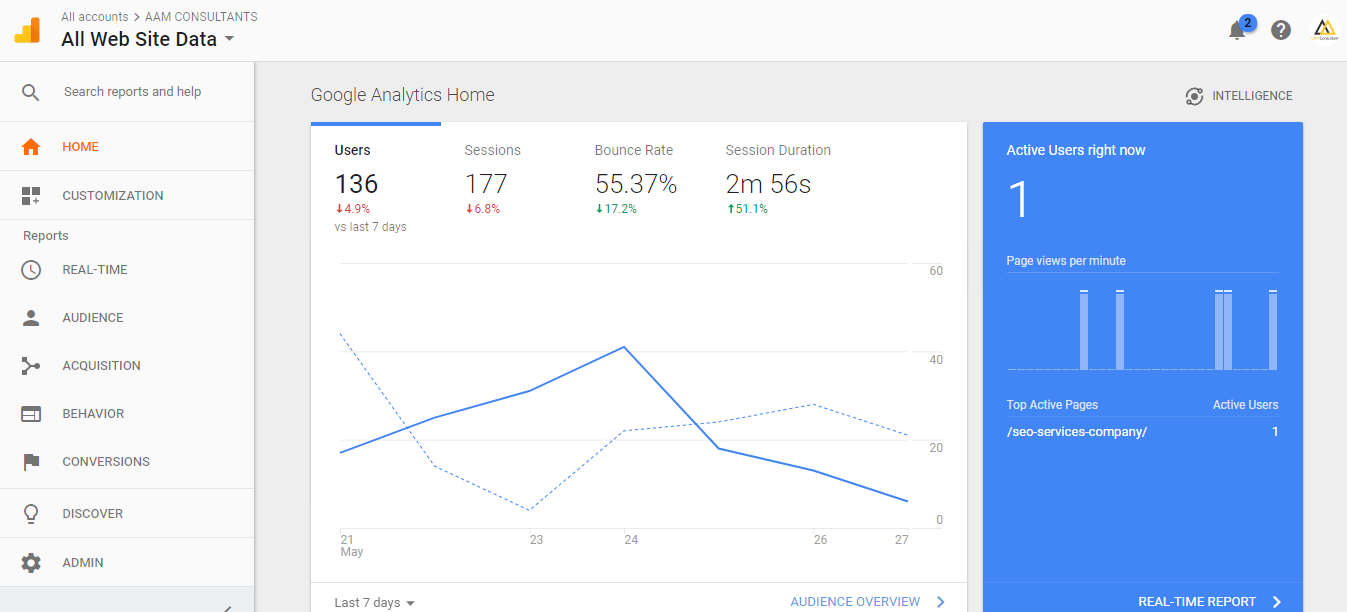Click the Behavior report icon
This screenshot has width=1347, height=612.
point(30,413)
